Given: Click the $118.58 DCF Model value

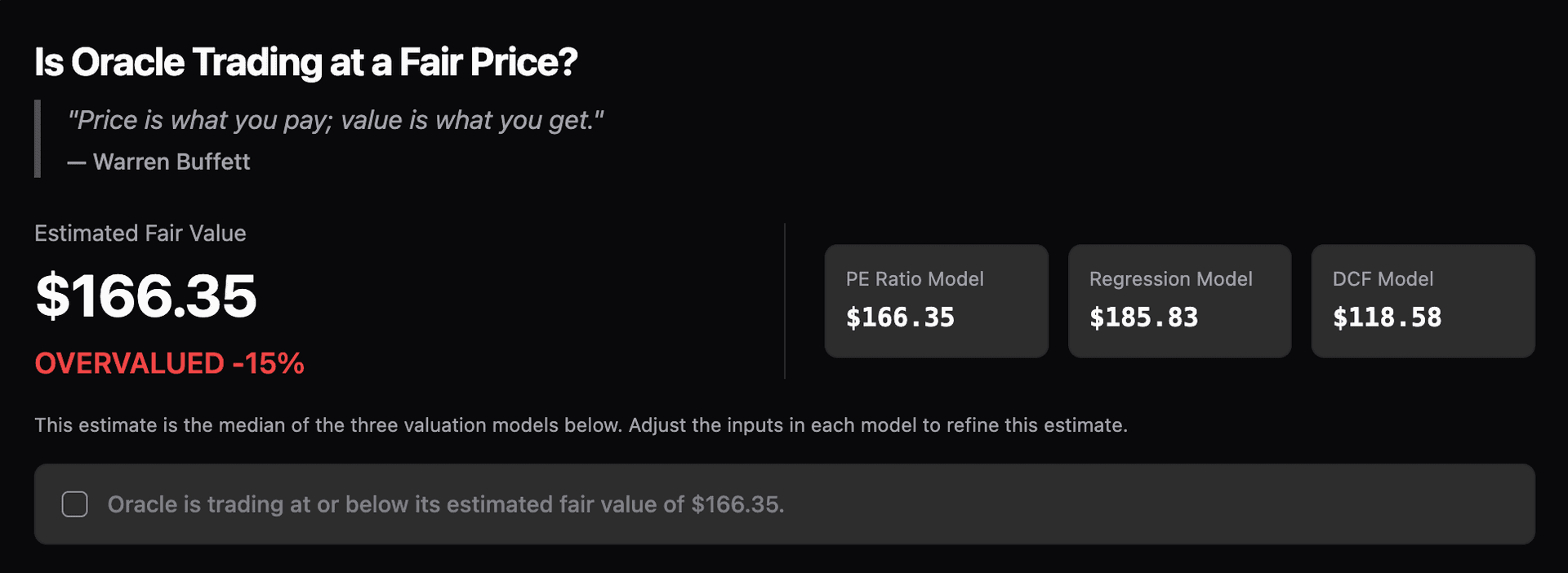Looking at the screenshot, I should click(1387, 318).
